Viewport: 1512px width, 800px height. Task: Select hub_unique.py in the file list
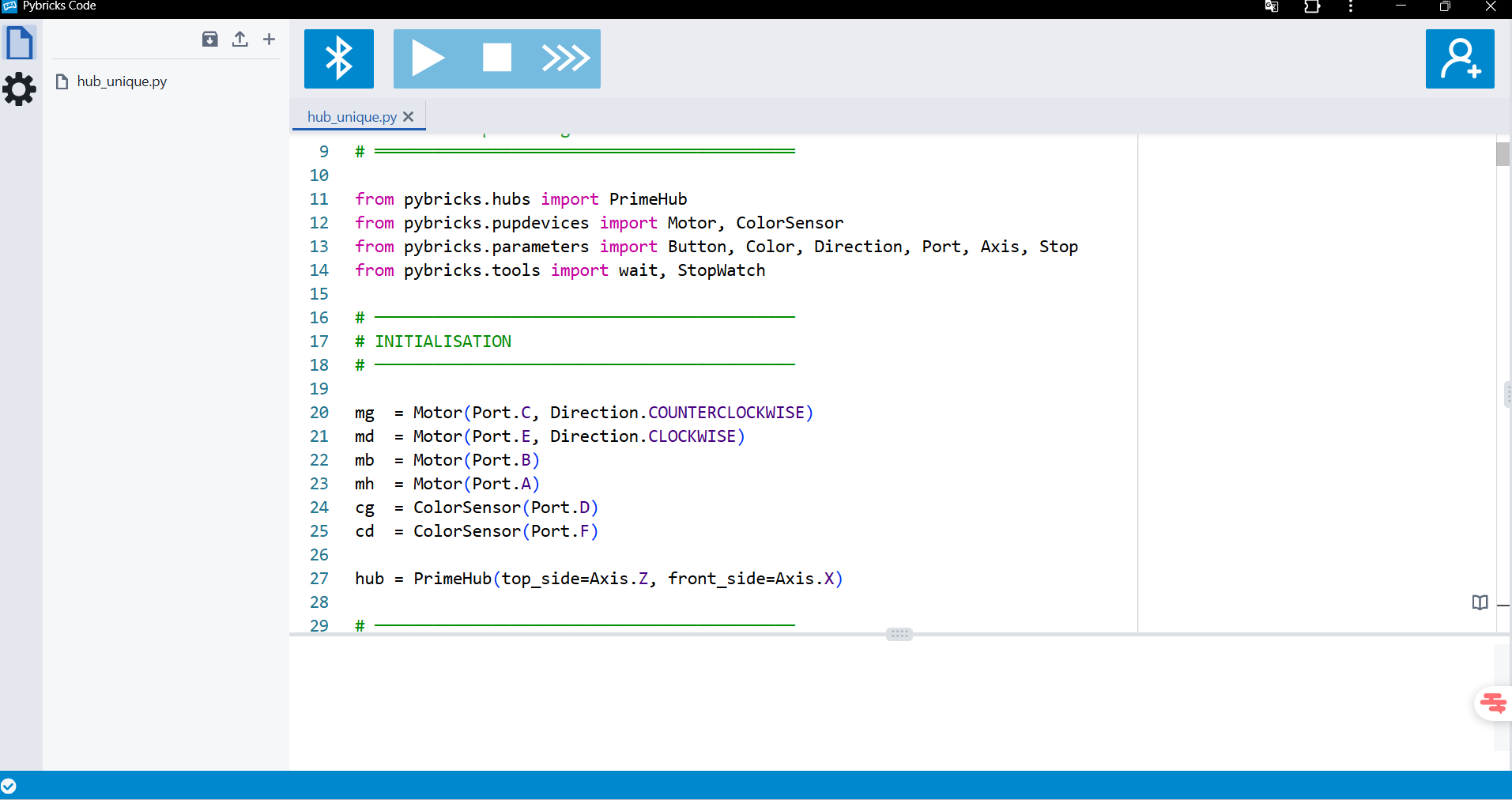coord(122,81)
